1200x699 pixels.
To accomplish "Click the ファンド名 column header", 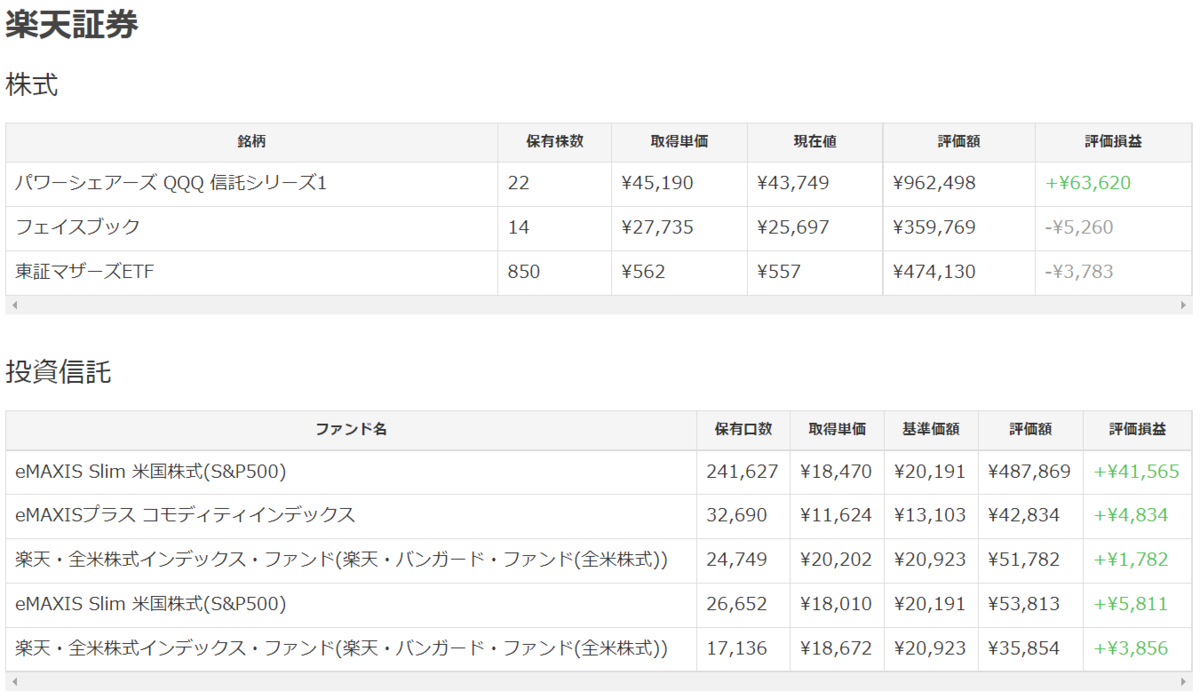I will [351, 430].
